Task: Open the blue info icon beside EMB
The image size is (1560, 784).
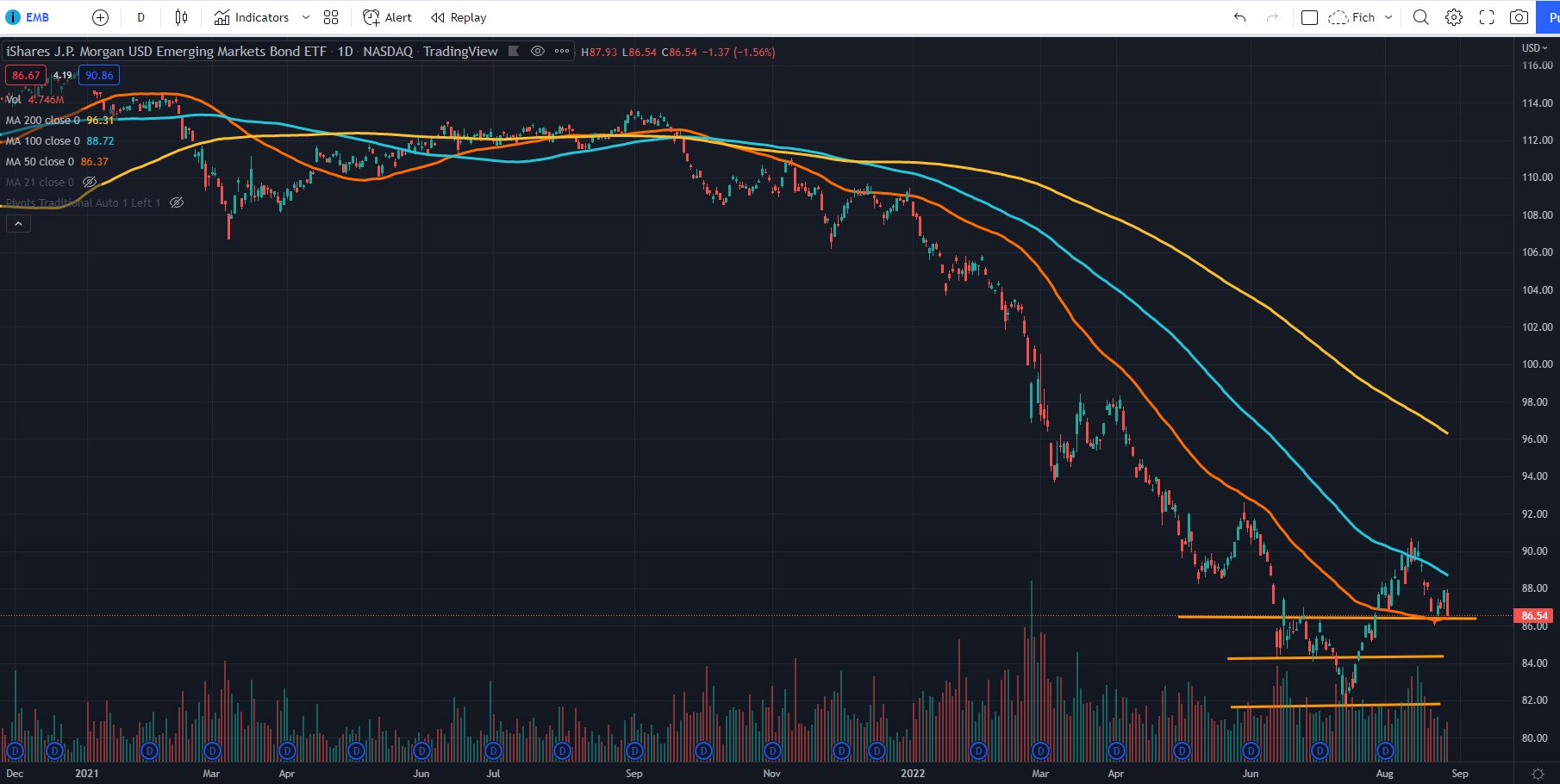Action: [13, 17]
